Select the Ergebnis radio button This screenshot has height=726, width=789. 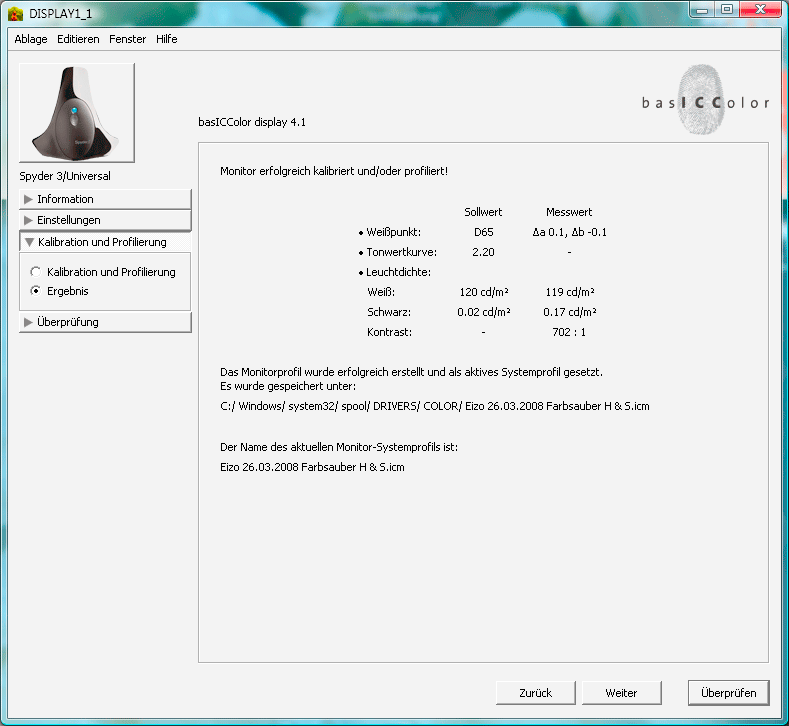(x=37, y=291)
